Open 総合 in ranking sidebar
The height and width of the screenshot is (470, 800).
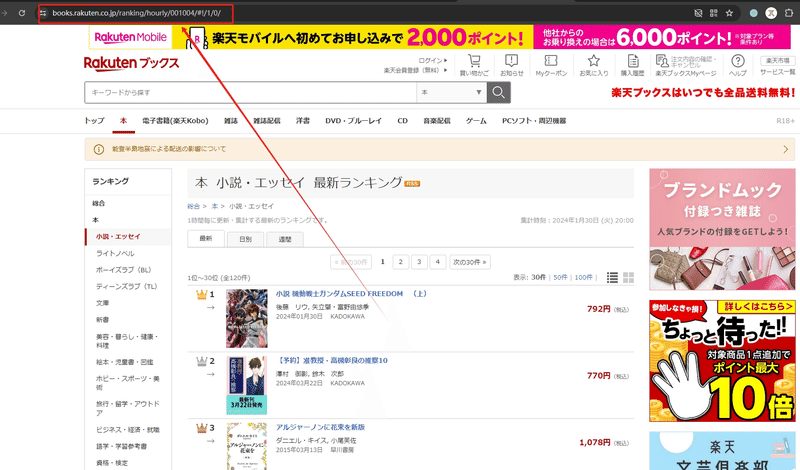pos(98,204)
